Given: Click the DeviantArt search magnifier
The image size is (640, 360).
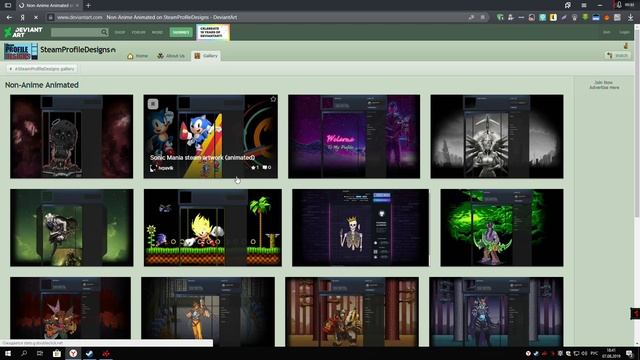Looking at the screenshot, I should click(x=104, y=32).
